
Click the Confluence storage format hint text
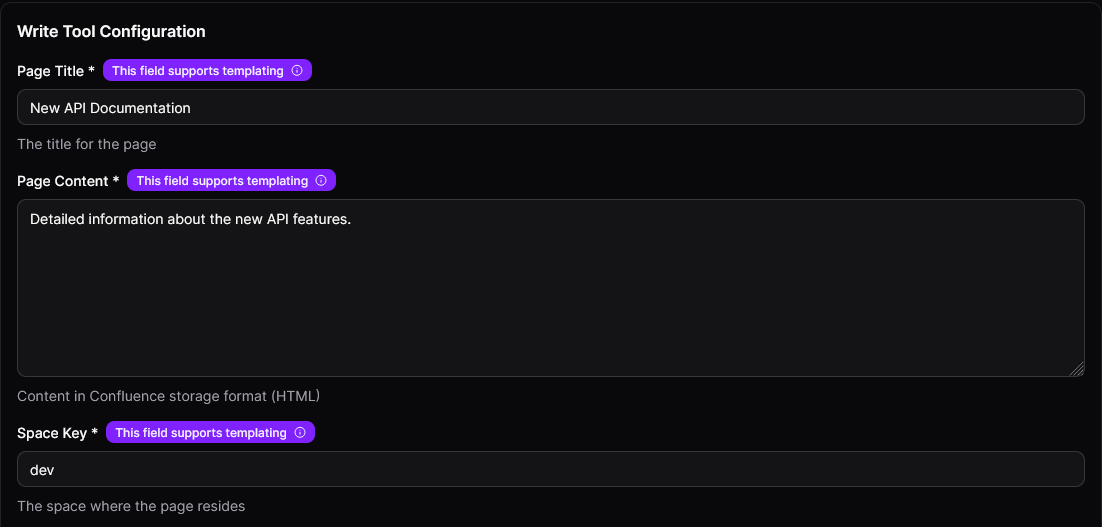(x=168, y=396)
